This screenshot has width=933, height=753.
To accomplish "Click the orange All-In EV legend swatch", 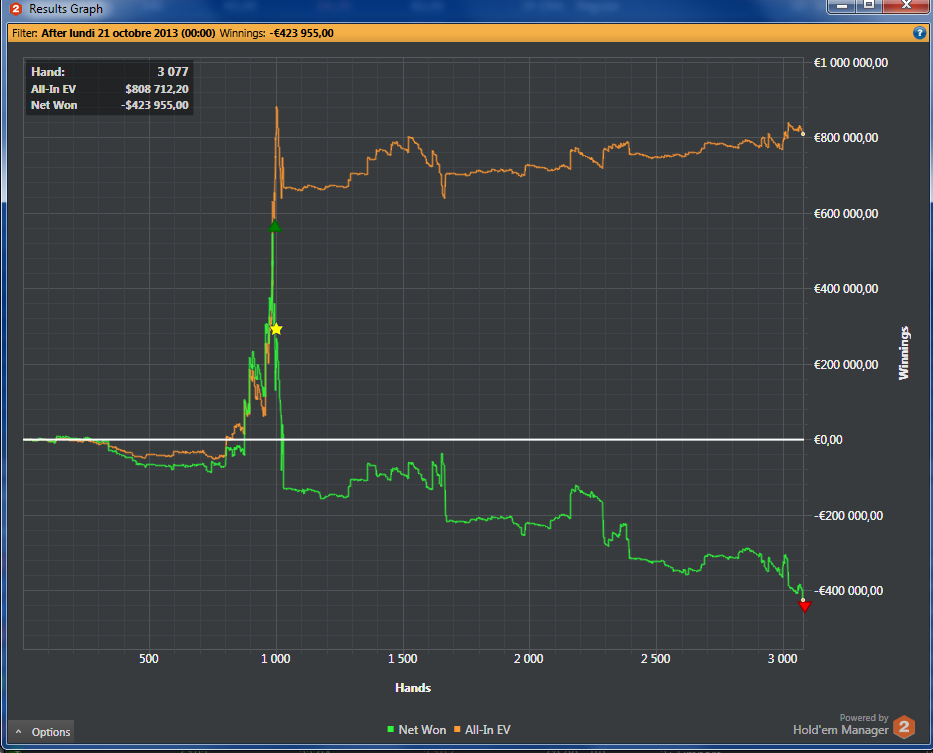I will (457, 729).
